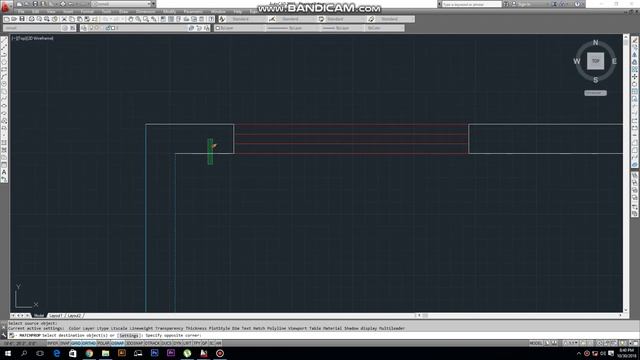Select the Move modify tool

coord(635,77)
